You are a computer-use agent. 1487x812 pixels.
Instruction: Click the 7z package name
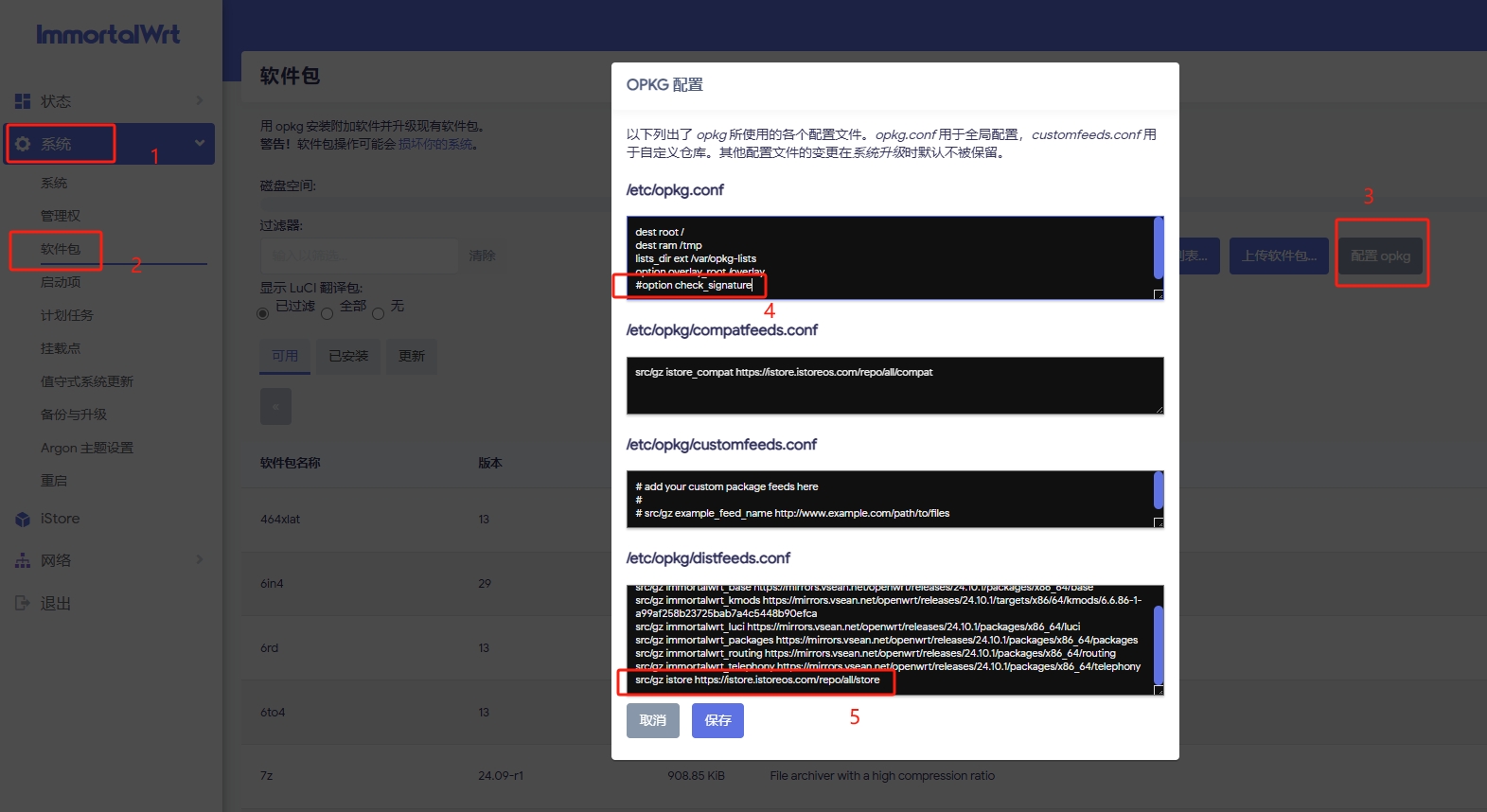click(267, 776)
